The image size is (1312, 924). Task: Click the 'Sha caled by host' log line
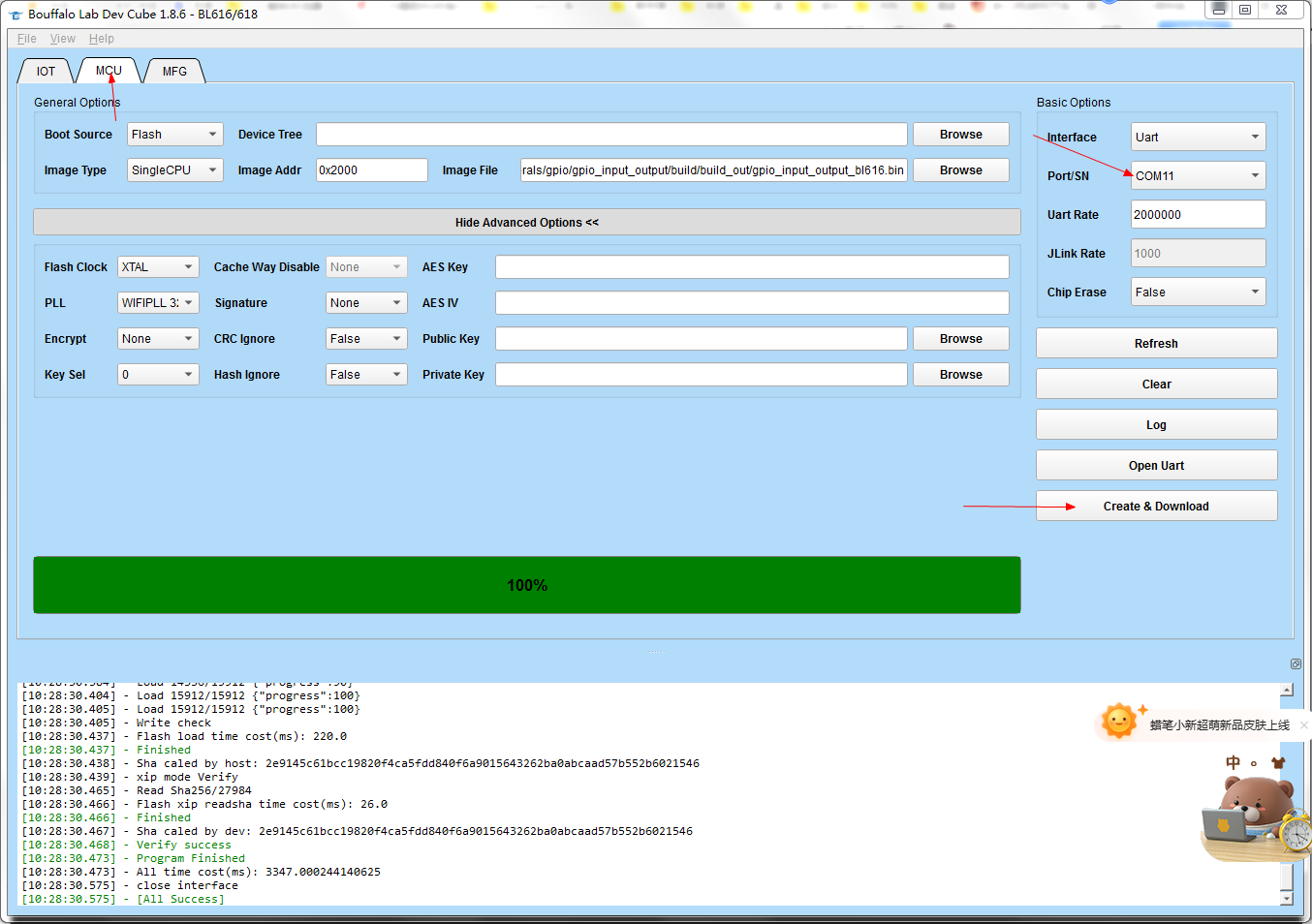[360, 764]
